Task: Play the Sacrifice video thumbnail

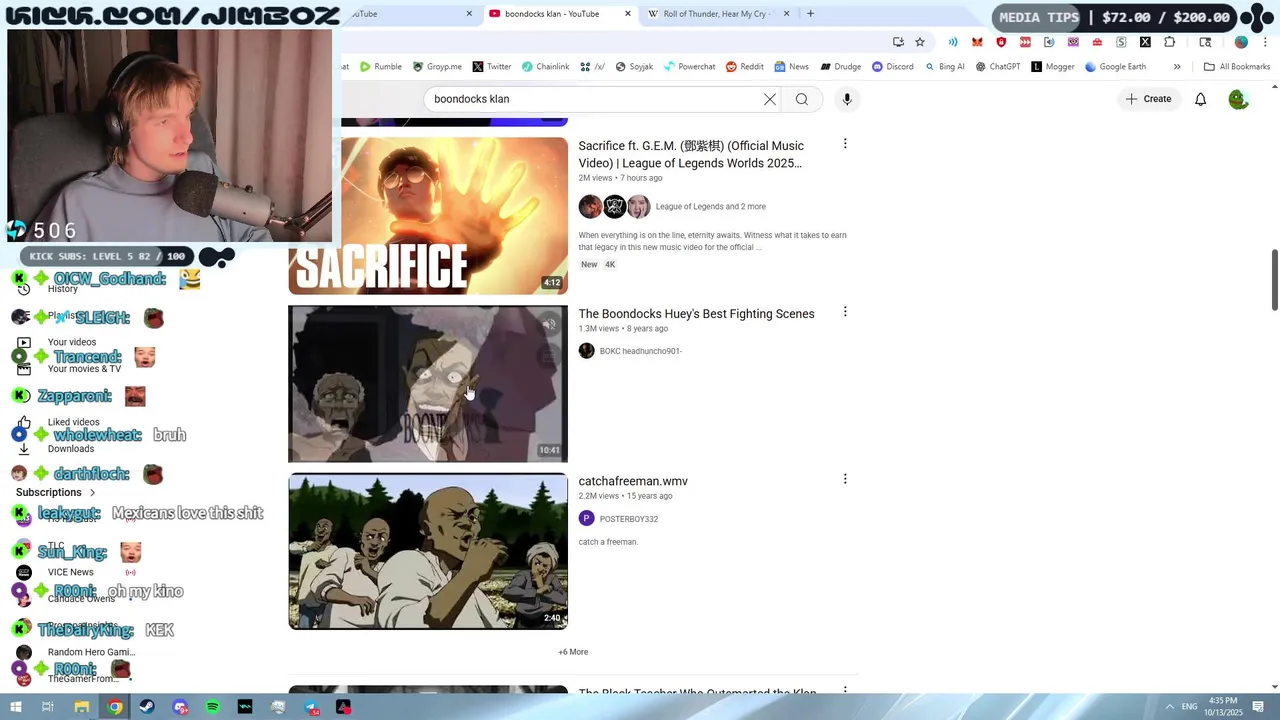Action: pyautogui.click(x=428, y=215)
